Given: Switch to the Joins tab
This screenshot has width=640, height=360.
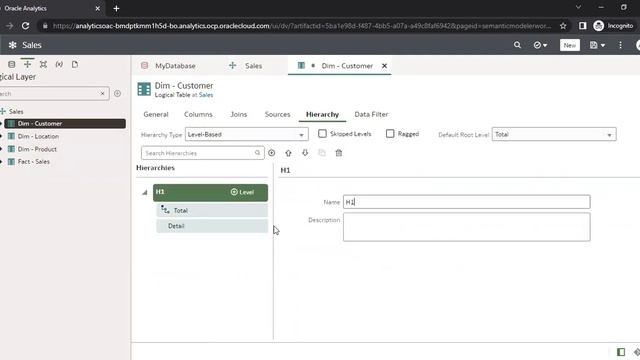Looking at the screenshot, I should point(238,114).
